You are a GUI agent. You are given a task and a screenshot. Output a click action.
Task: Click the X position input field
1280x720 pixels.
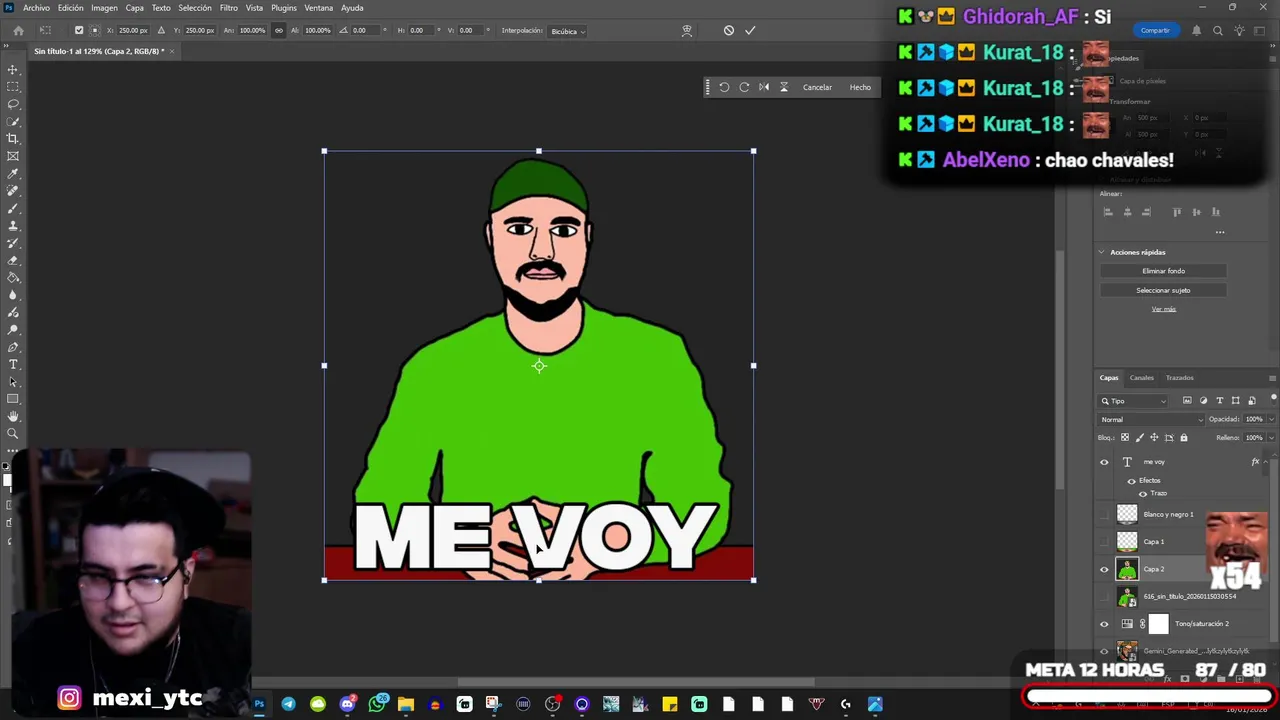[x=133, y=30]
